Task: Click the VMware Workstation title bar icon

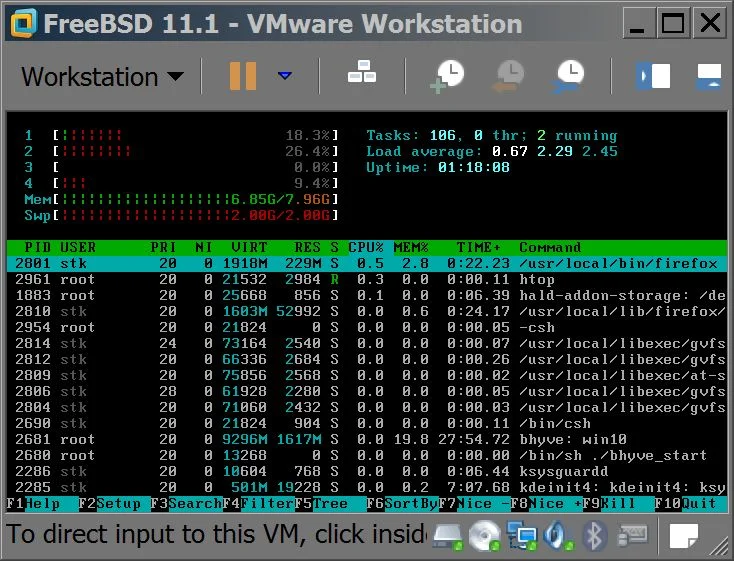Action: pos(23,23)
